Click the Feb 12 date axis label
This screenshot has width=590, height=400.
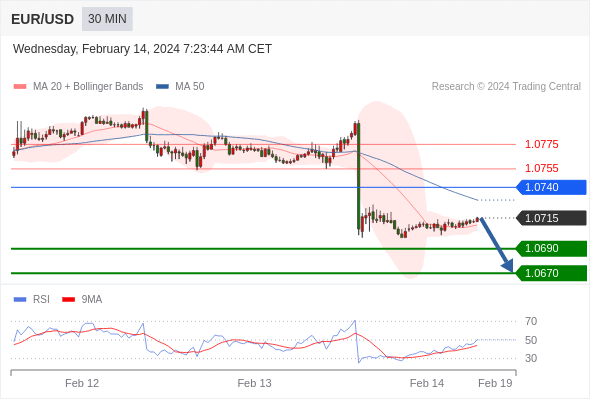click(x=82, y=383)
